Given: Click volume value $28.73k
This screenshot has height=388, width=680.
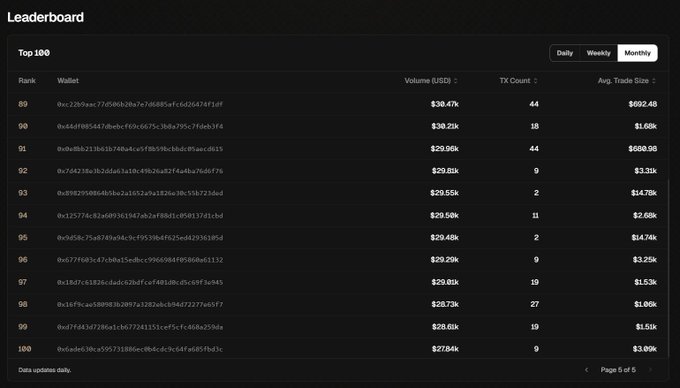Looking at the screenshot, I should point(445,304).
